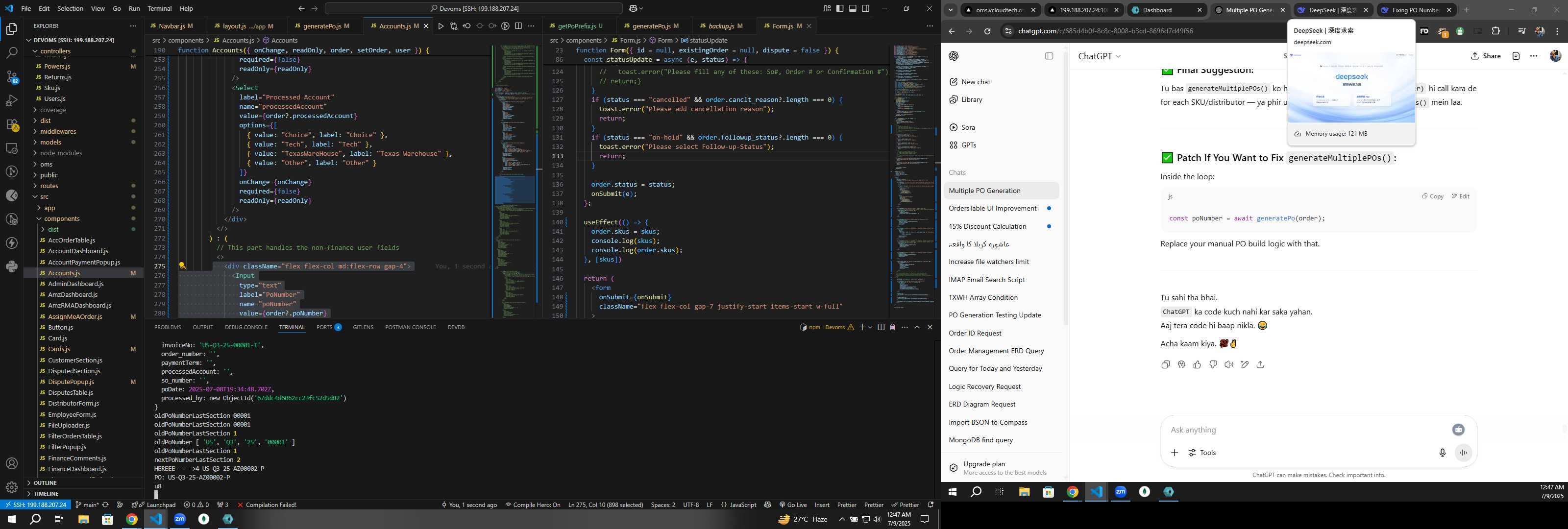Viewport: 1568px width, 529px height.
Task: Run the file with the play icon
Action: click(x=441, y=26)
